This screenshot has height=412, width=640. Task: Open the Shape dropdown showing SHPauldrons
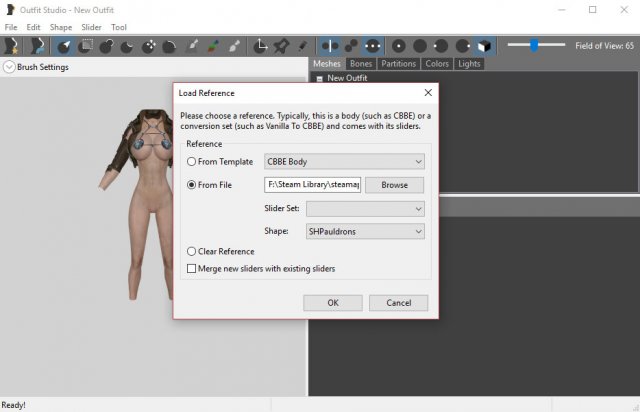tap(364, 231)
